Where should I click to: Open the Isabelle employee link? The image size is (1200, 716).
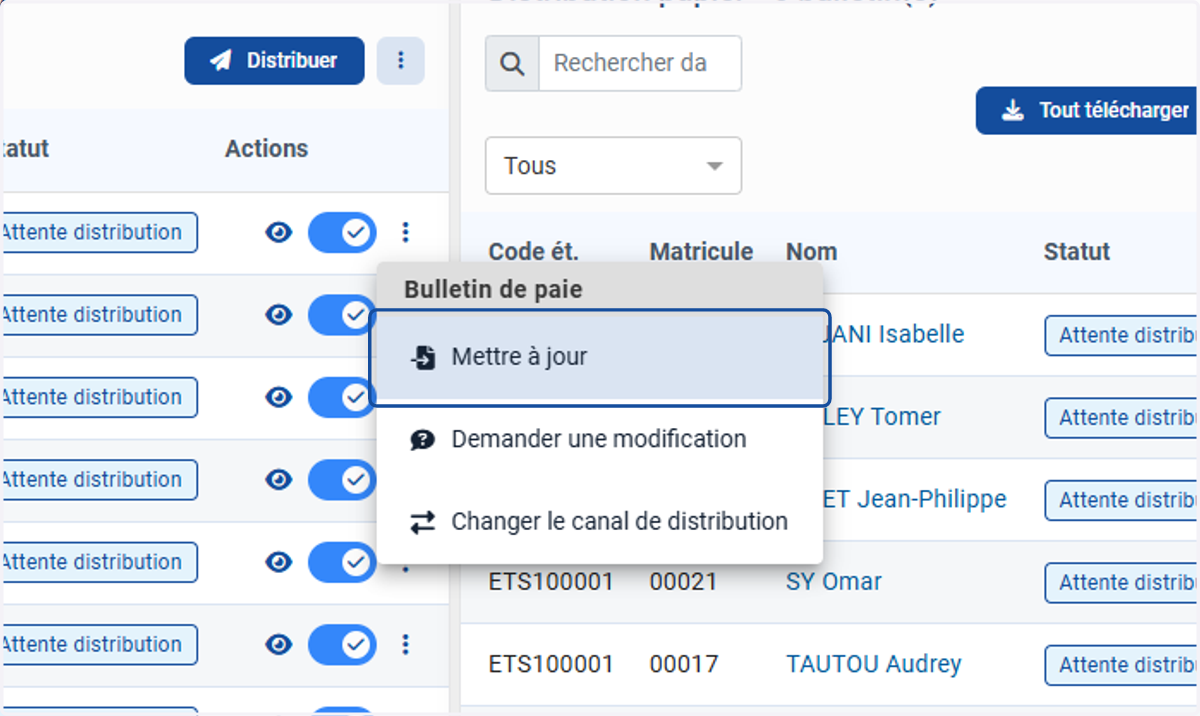pos(894,334)
